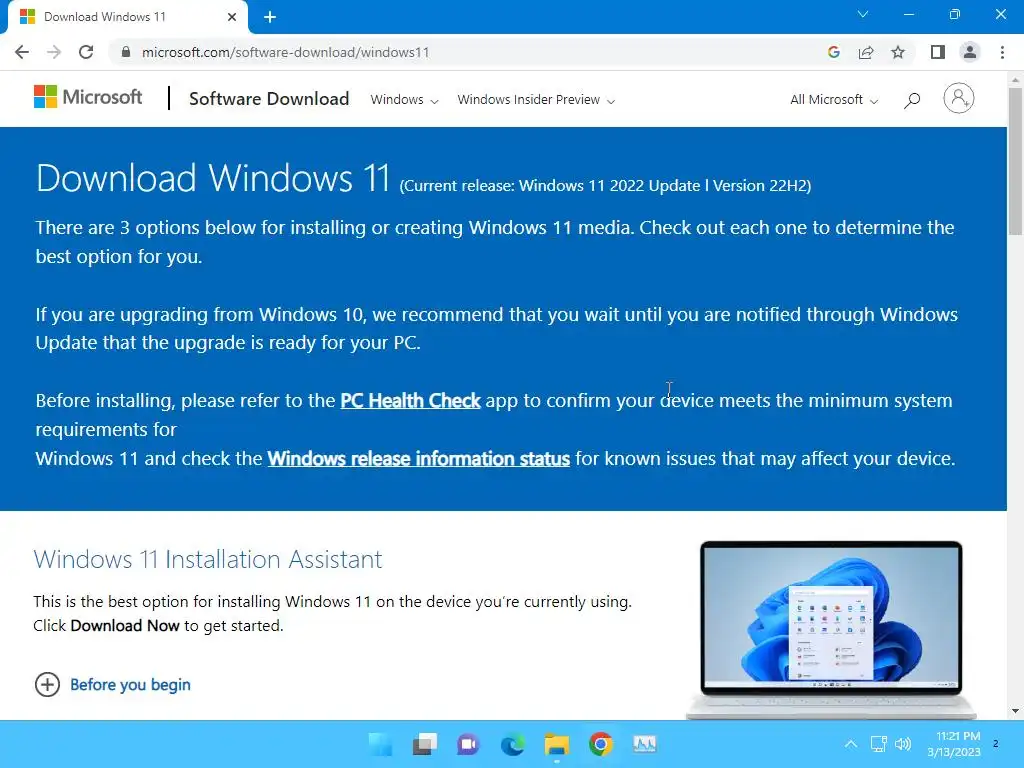Click the Google icon in address bar
The image size is (1024, 768).
click(x=834, y=52)
